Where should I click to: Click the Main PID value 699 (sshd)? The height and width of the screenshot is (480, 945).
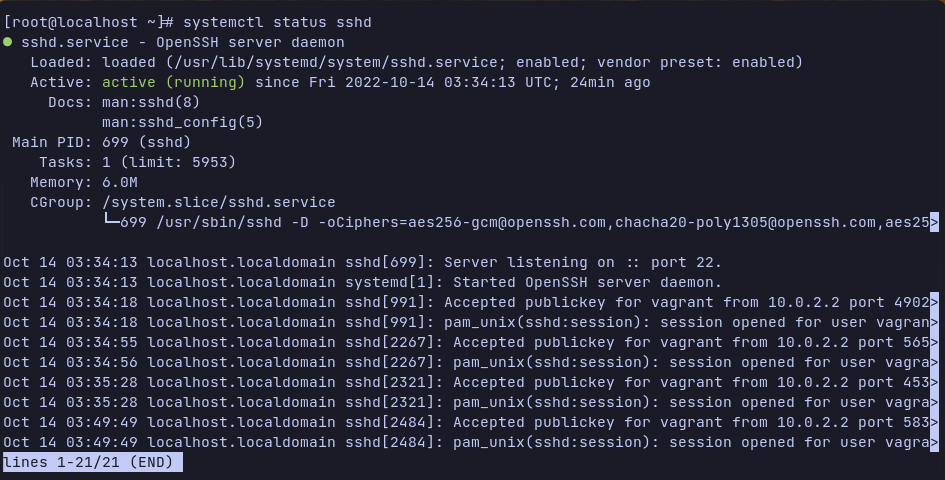[146, 142]
